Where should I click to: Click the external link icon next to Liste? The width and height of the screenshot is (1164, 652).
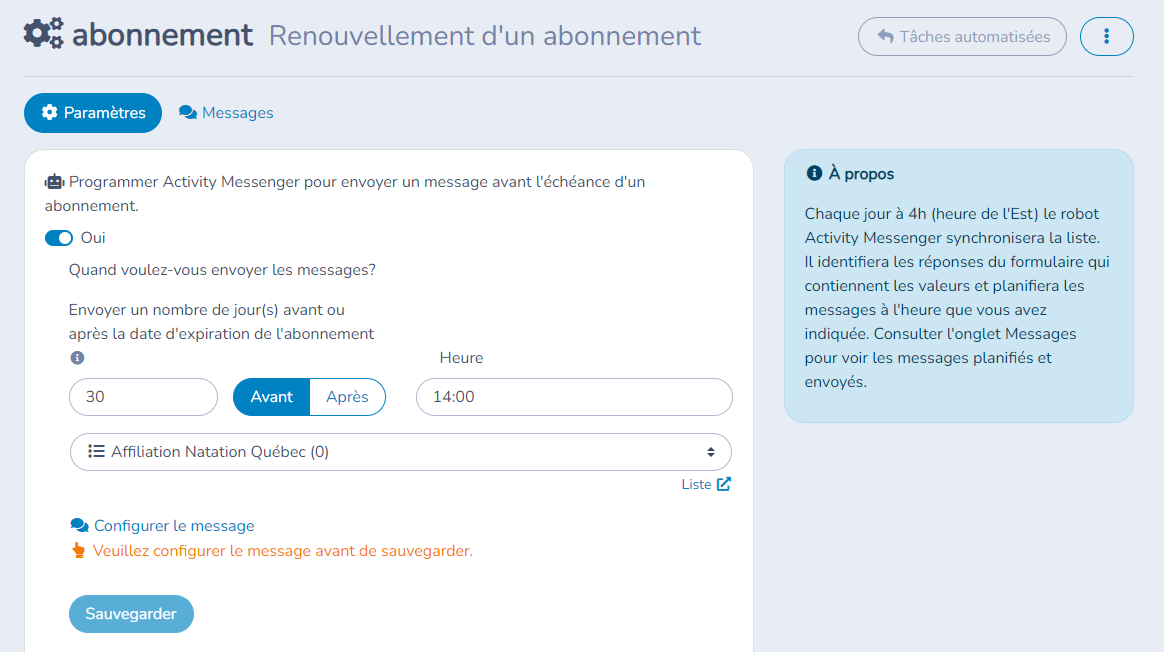point(724,484)
